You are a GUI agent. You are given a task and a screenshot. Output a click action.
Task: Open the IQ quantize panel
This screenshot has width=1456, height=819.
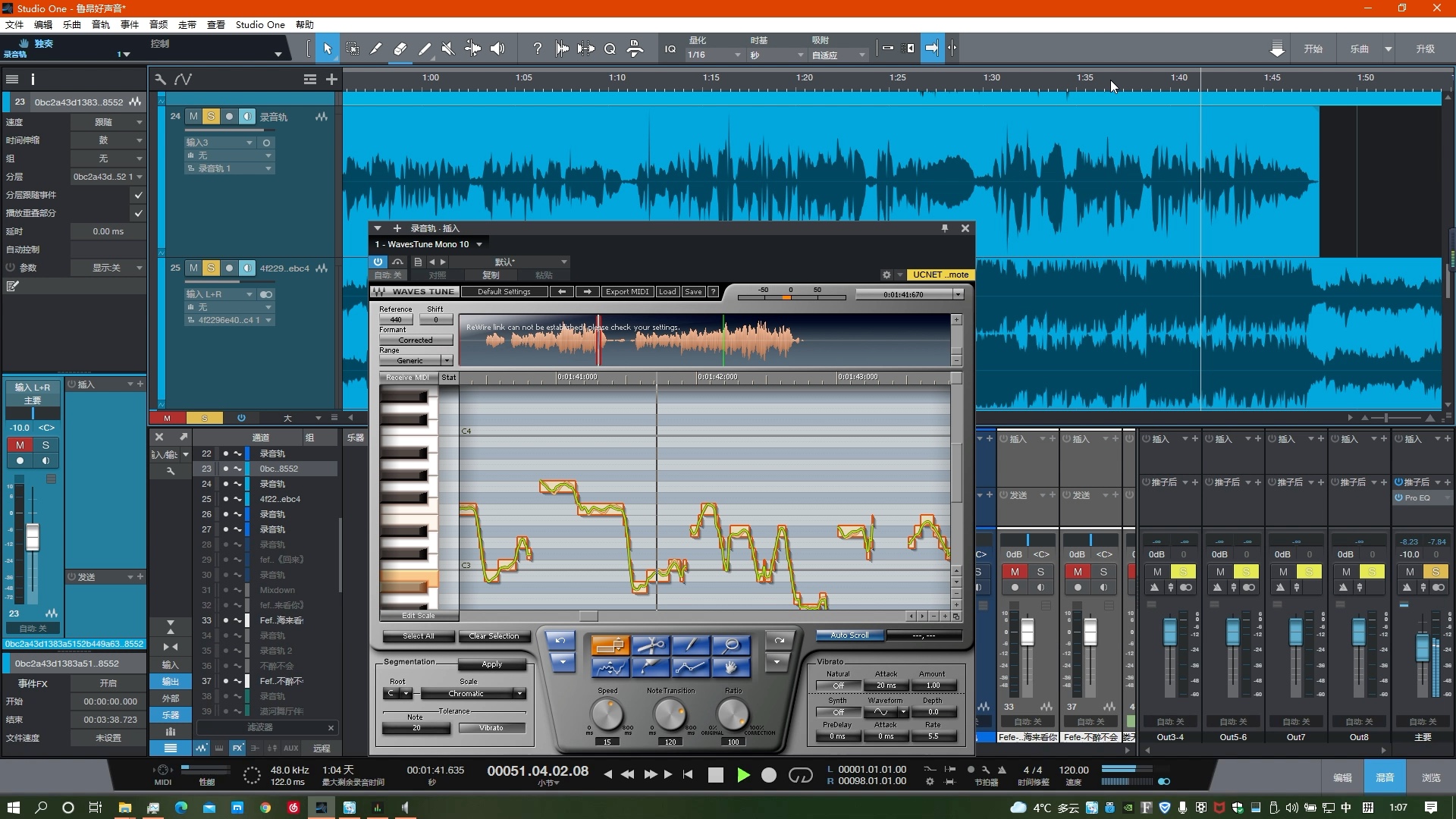coord(670,49)
